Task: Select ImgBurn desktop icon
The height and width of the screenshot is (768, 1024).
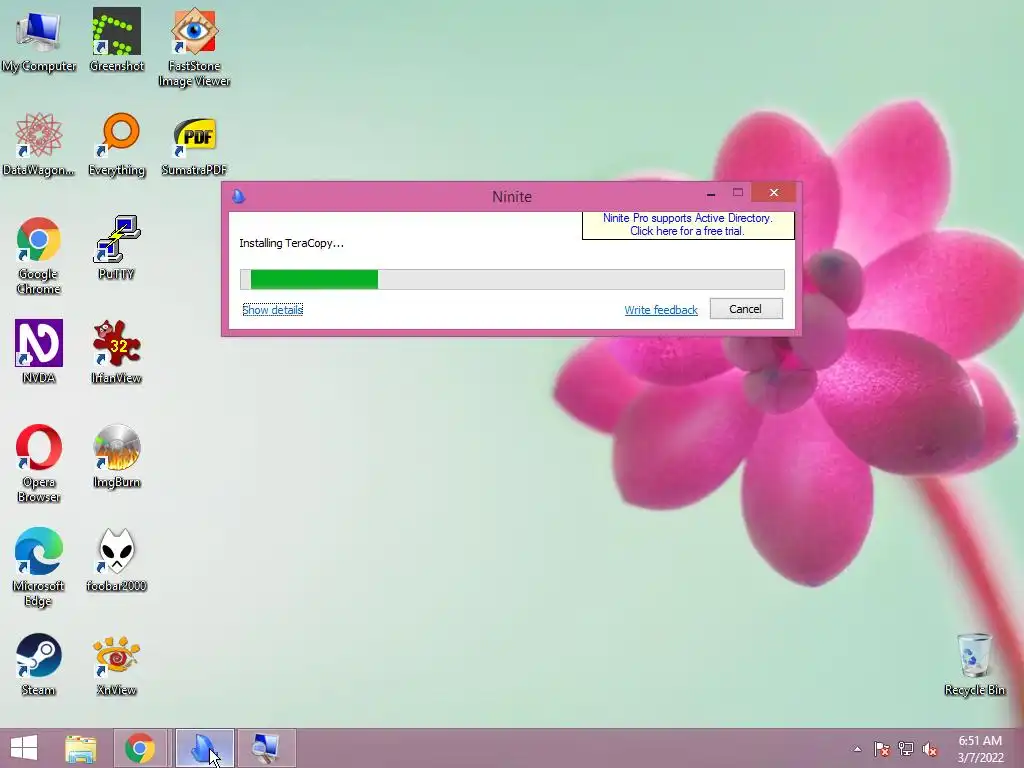Action: coord(116,456)
